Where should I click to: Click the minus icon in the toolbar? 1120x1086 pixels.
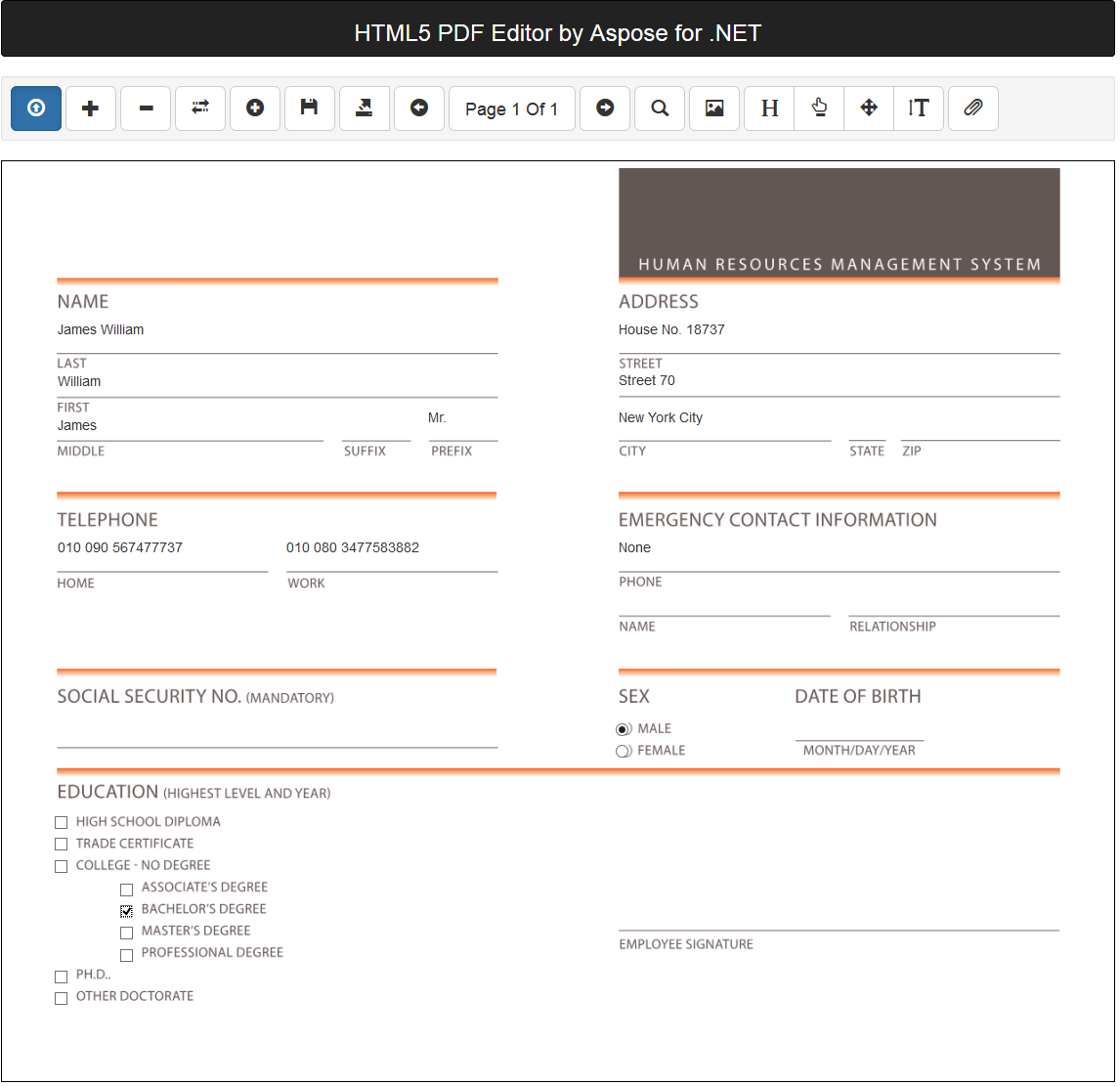(x=146, y=109)
